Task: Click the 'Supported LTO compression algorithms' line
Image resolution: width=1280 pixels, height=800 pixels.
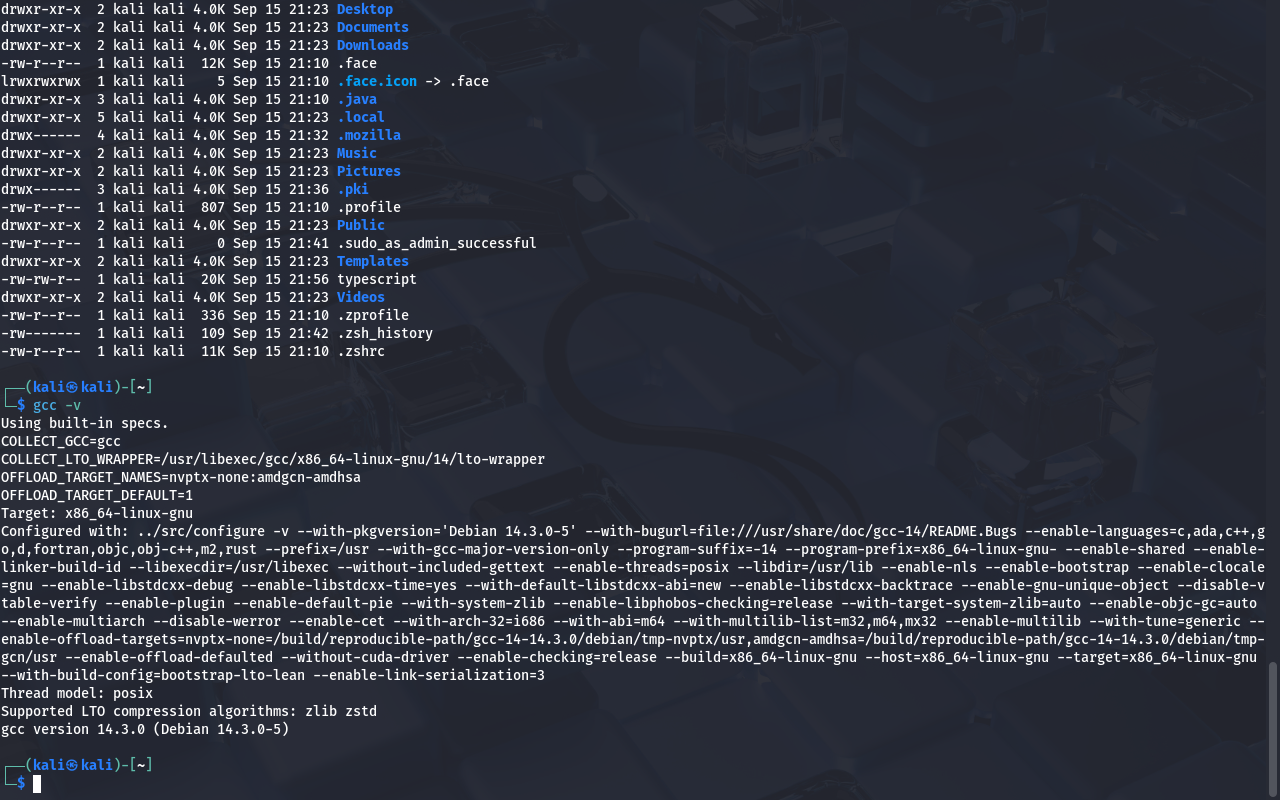Action: pos(189,711)
